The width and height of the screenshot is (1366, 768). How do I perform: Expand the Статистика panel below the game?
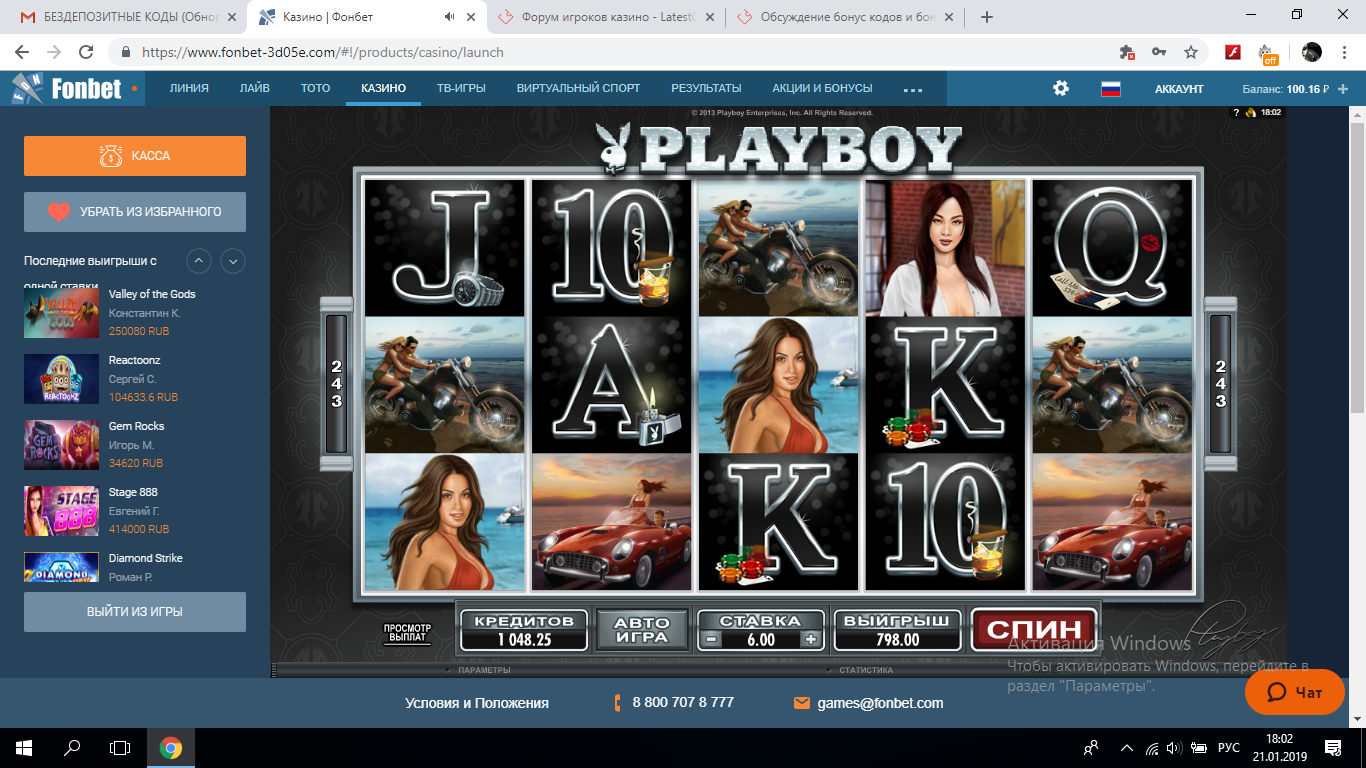[865, 670]
